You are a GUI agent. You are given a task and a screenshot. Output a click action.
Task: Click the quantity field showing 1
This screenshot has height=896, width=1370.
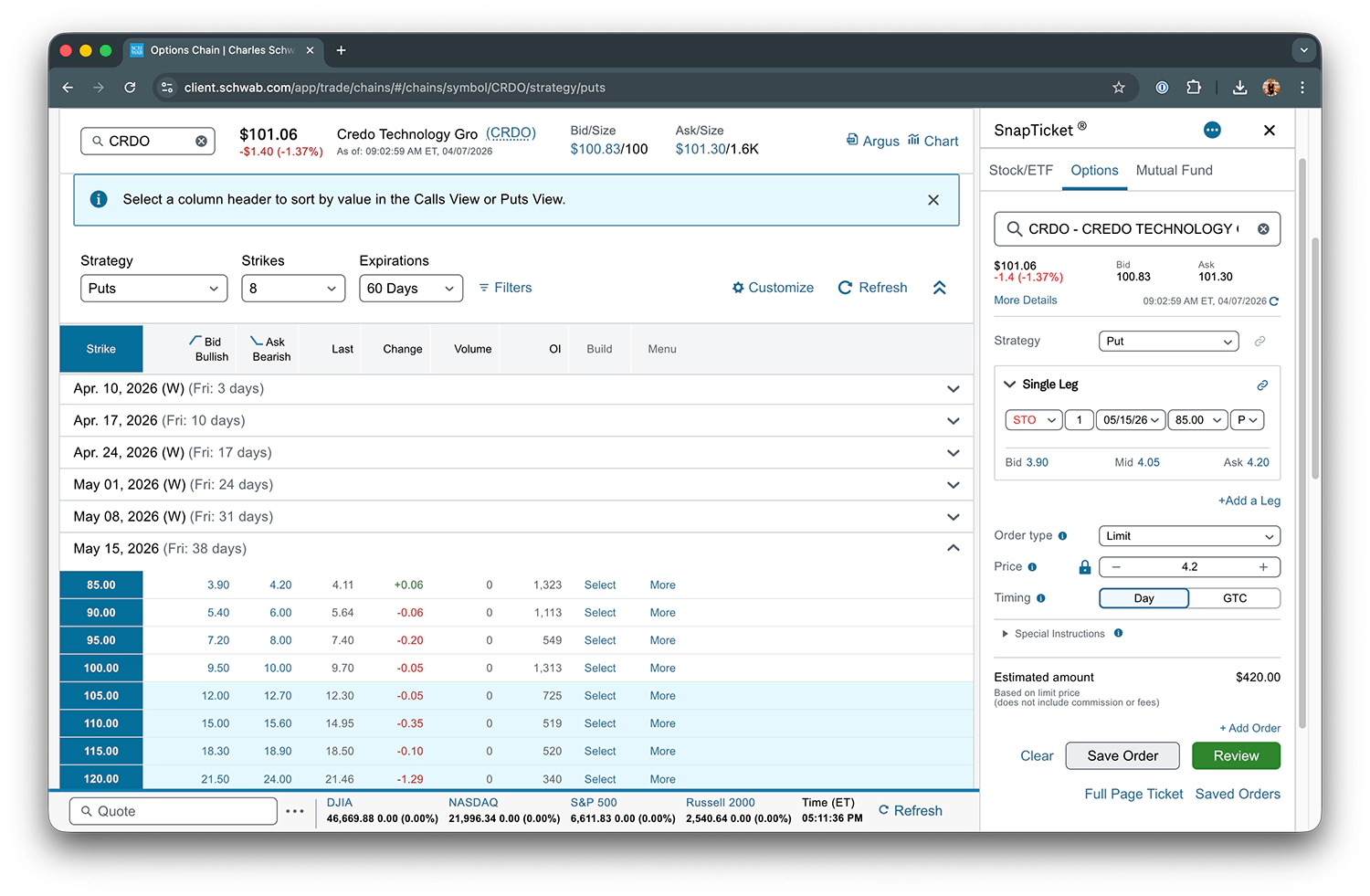click(1079, 420)
